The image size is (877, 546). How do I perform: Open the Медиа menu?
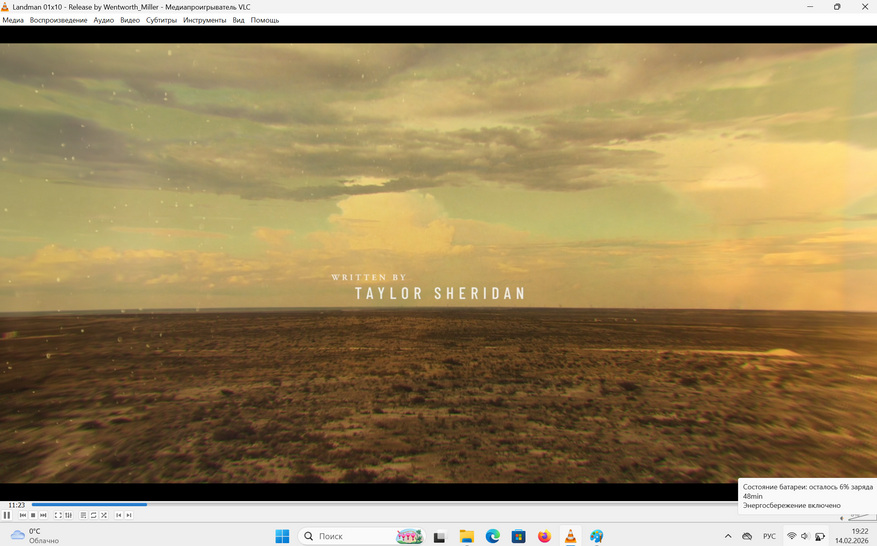(x=13, y=20)
